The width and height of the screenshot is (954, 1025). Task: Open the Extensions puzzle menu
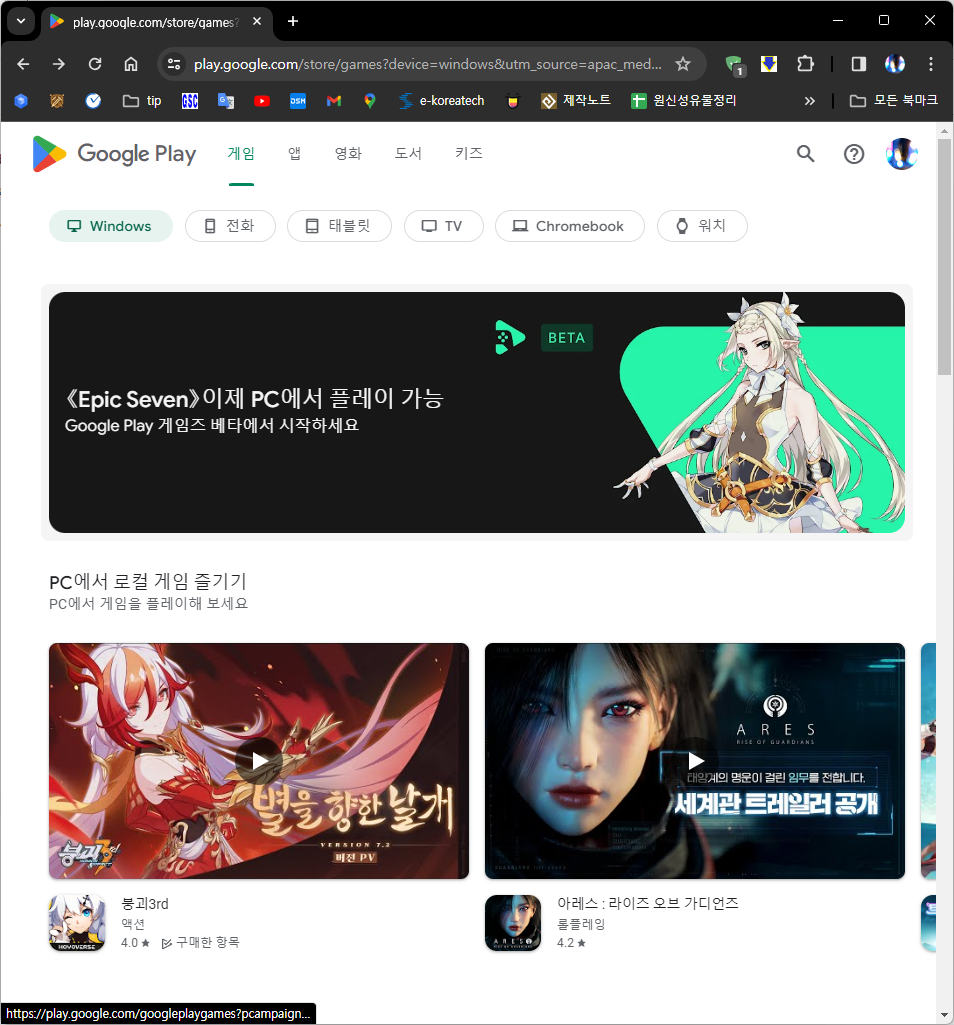tap(806, 64)
